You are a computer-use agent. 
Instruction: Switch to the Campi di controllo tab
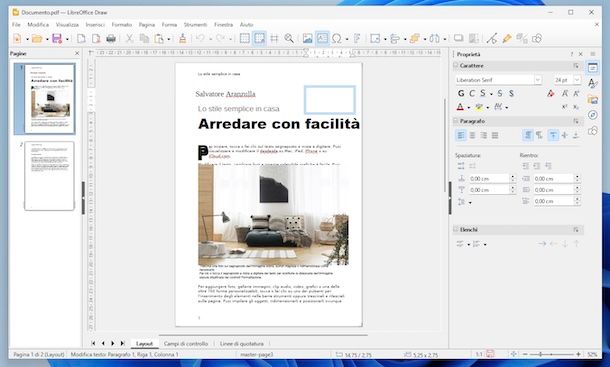tap(186, 344)
